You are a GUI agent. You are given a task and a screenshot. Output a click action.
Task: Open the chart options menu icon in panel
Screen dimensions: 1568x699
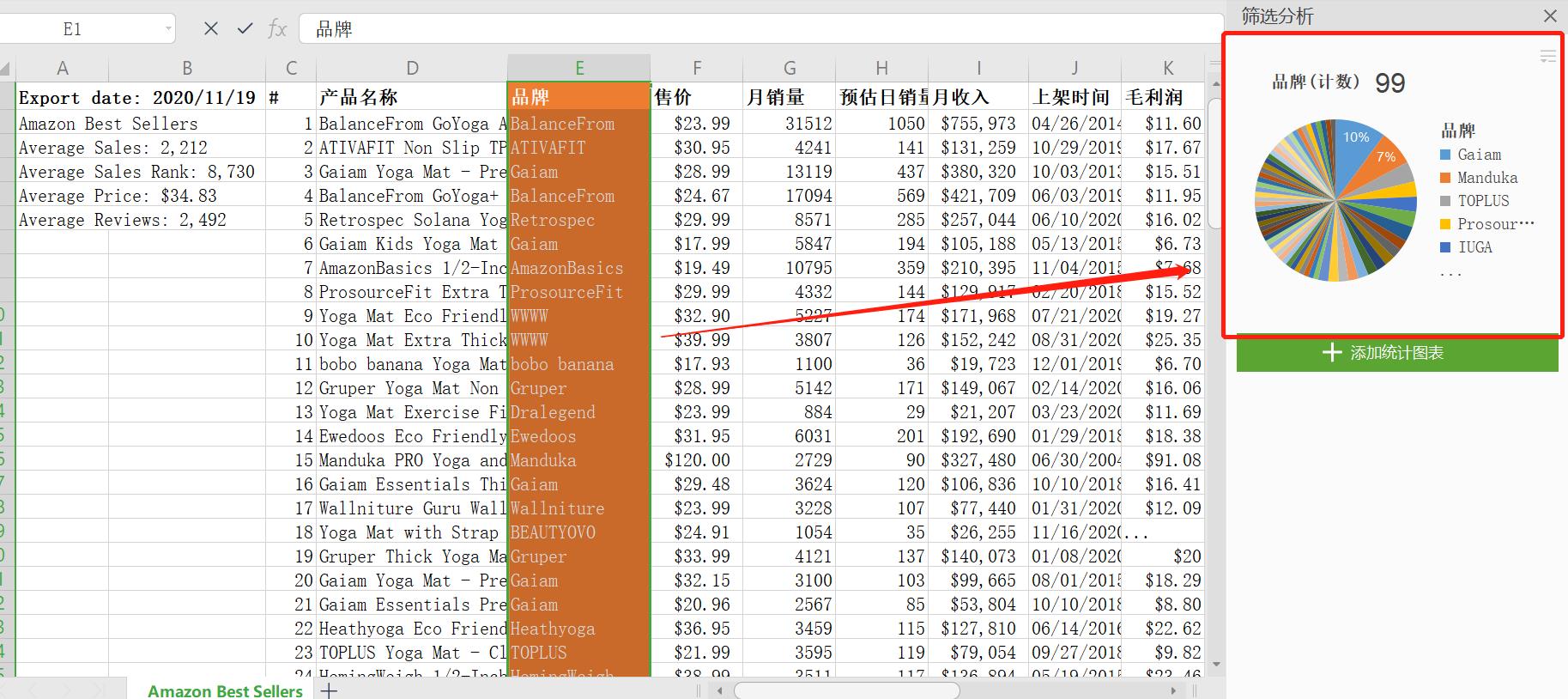1547,57
